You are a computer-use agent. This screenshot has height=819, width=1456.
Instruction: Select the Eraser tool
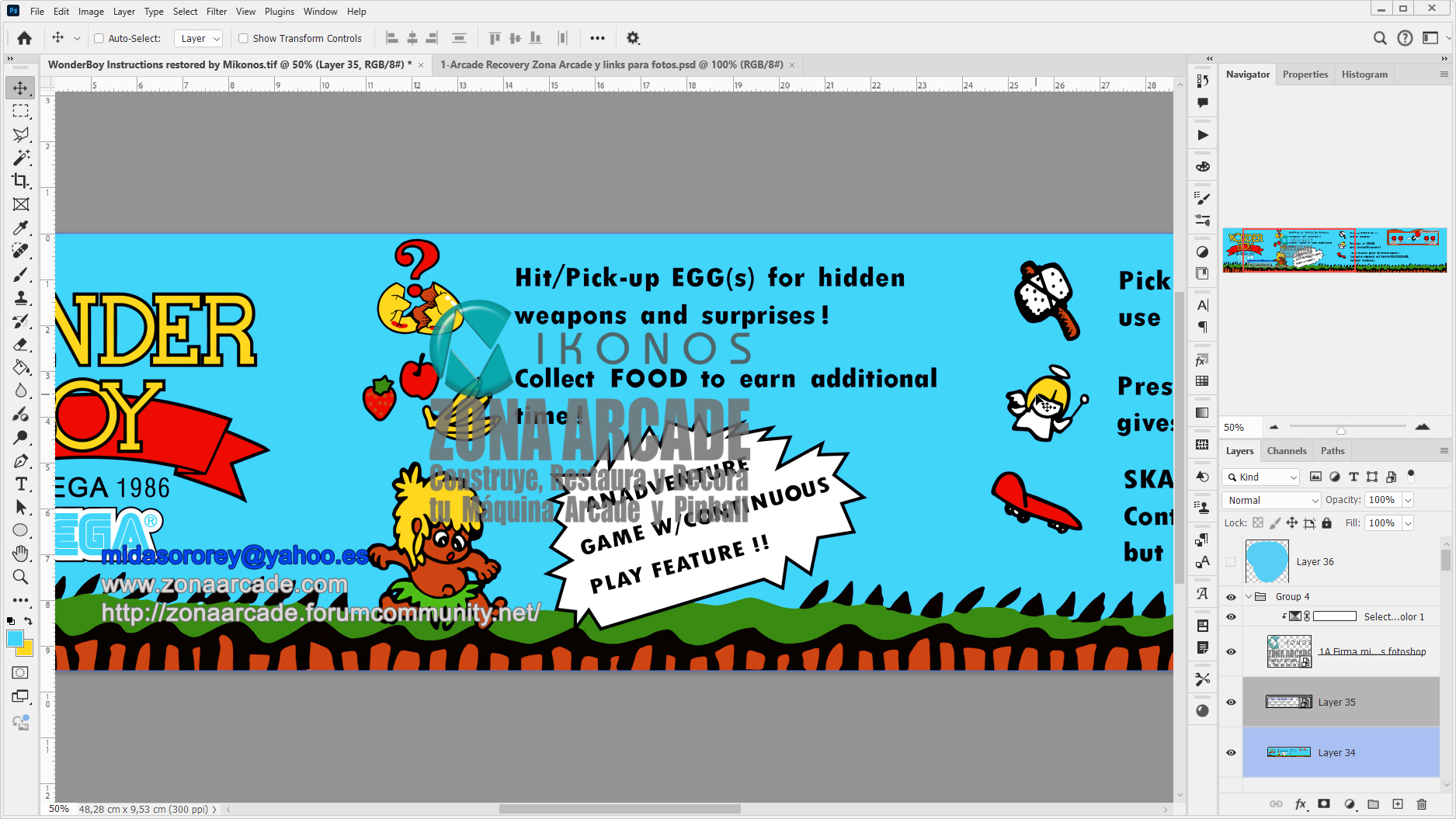click(x=21, y=345)
